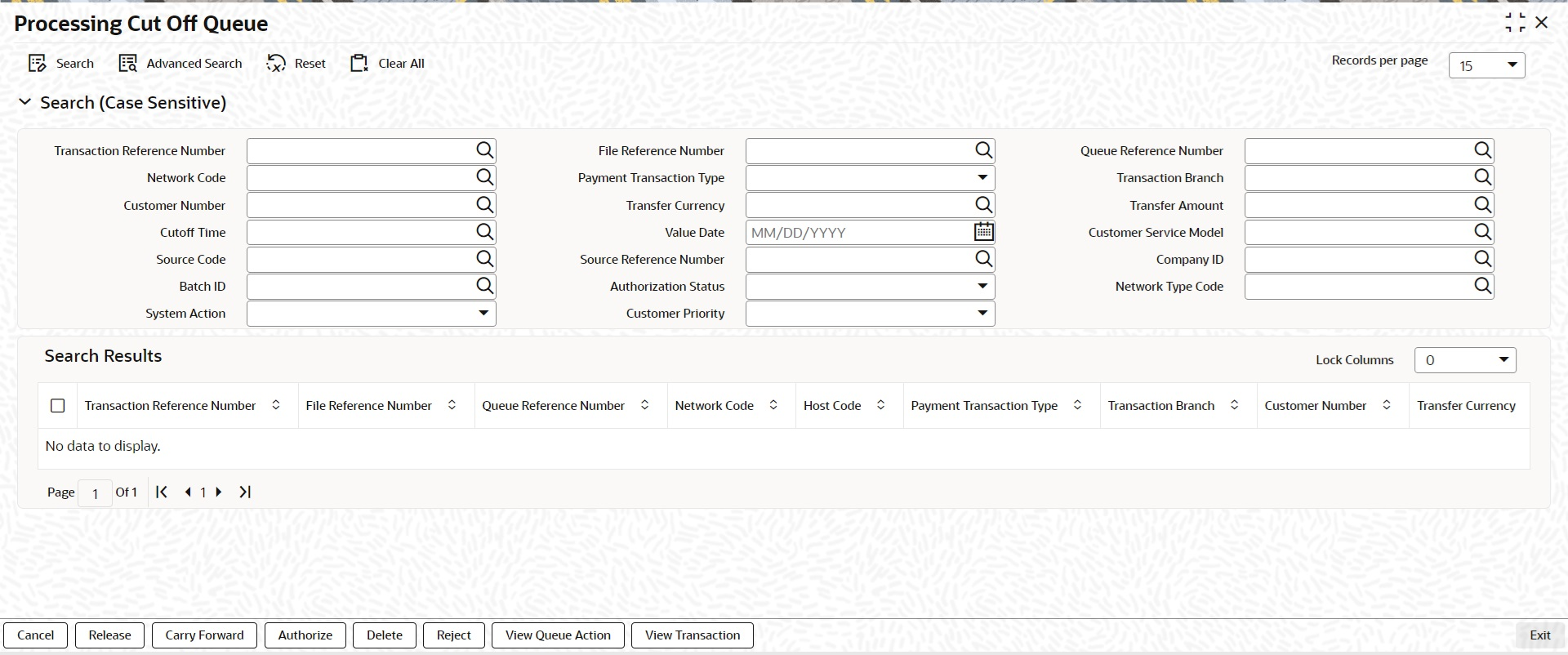1568x655 pixels.
Task: Open lookup for Batch ID field
Action: point(484,286)
